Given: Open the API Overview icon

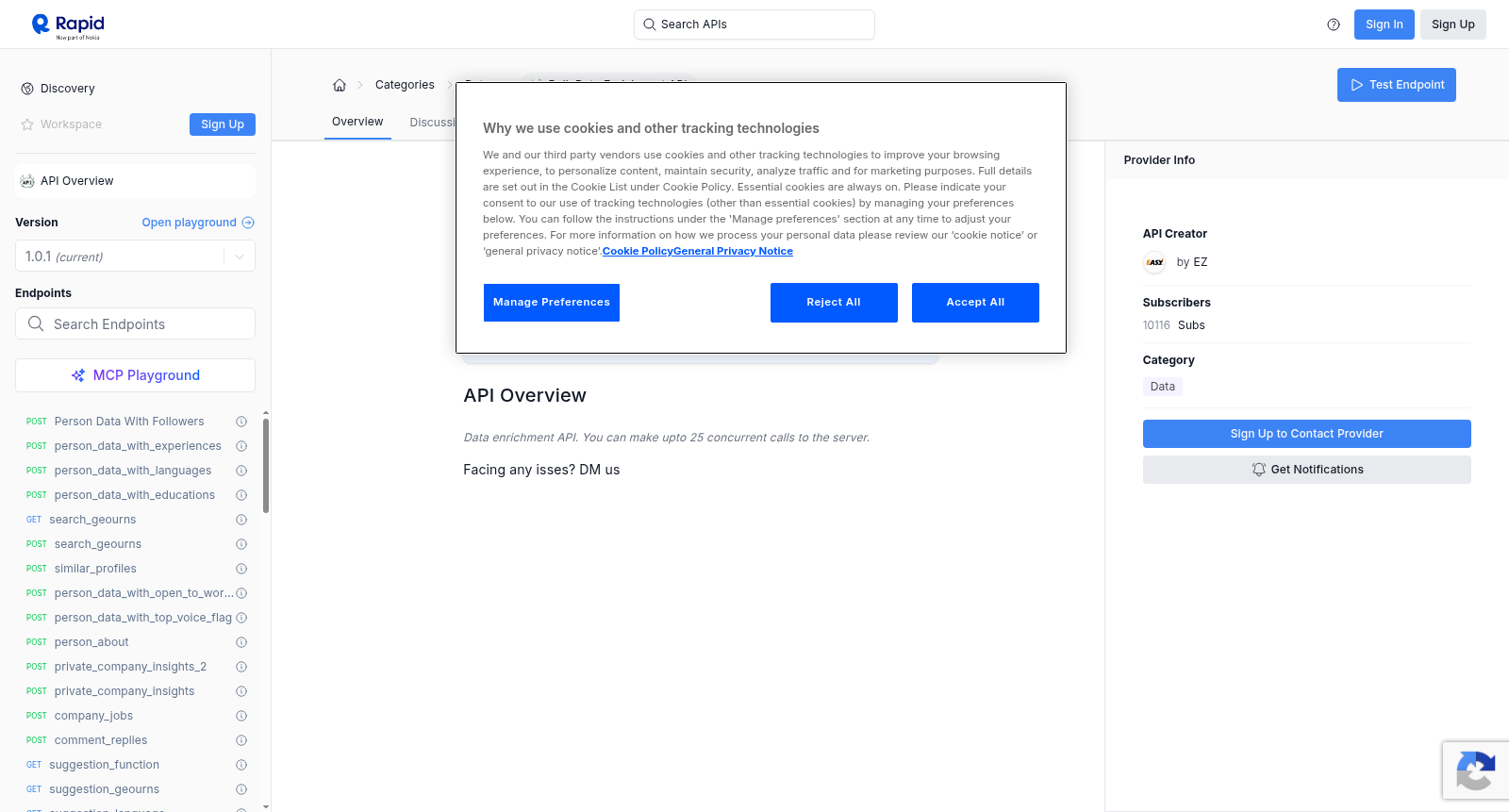Looking at the screenshot, I should [x=27, y=181].
